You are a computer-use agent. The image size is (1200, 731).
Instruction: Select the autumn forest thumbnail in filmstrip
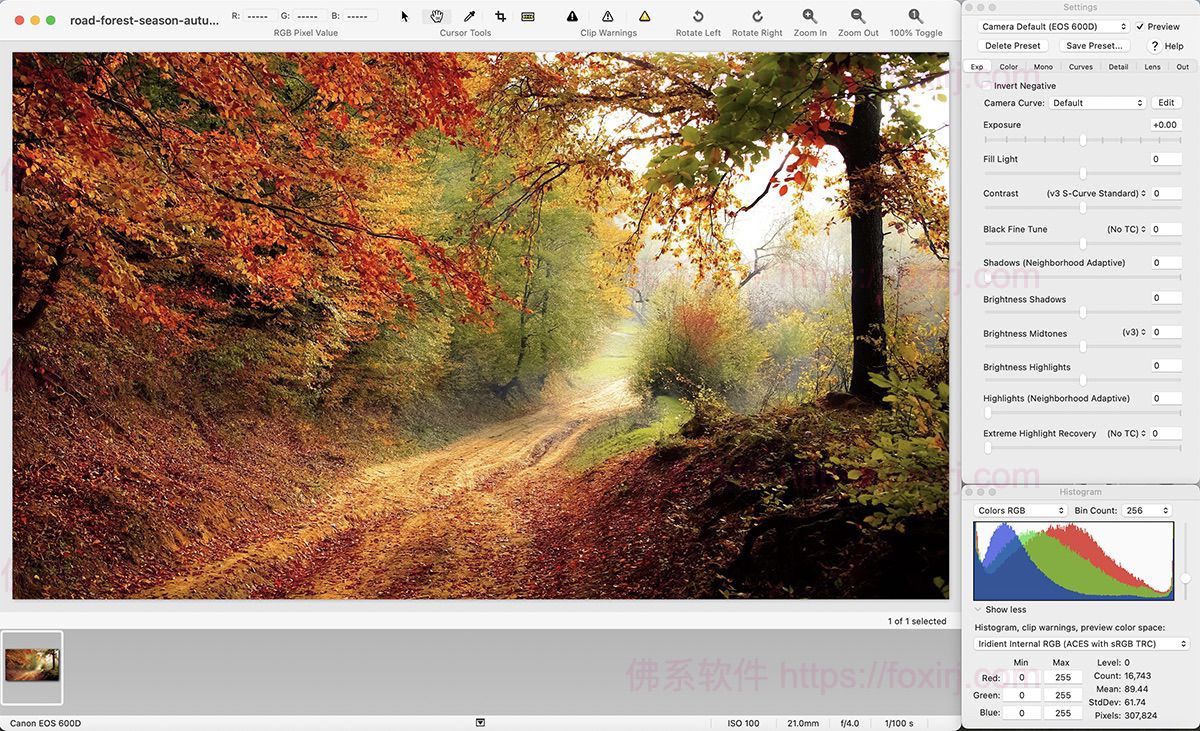pos(32,666)
